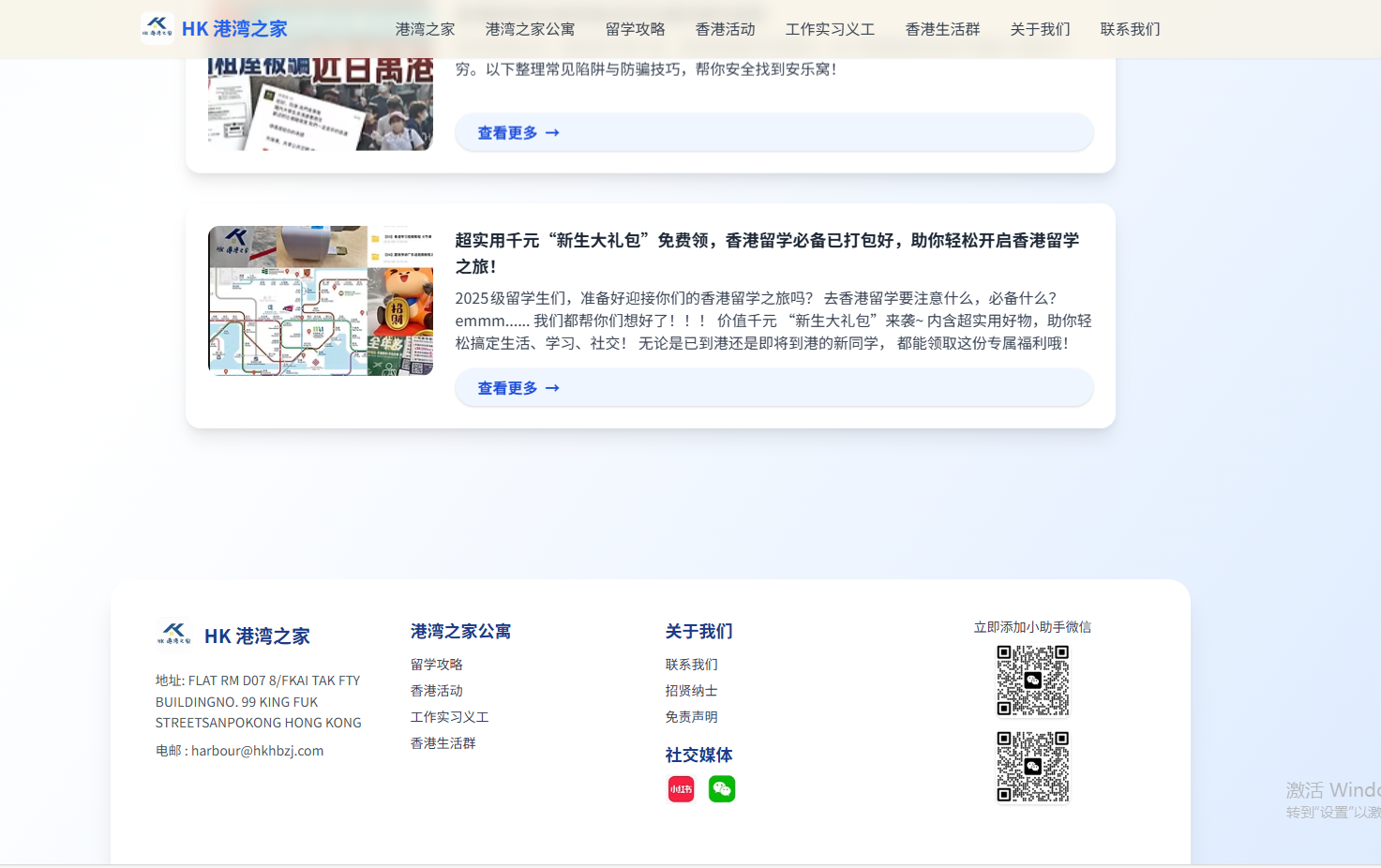The height and width of the screenshot is (868, 1381).
Task: Open 联系我们 in the top navigation
Action: (x=1130, y=29)
